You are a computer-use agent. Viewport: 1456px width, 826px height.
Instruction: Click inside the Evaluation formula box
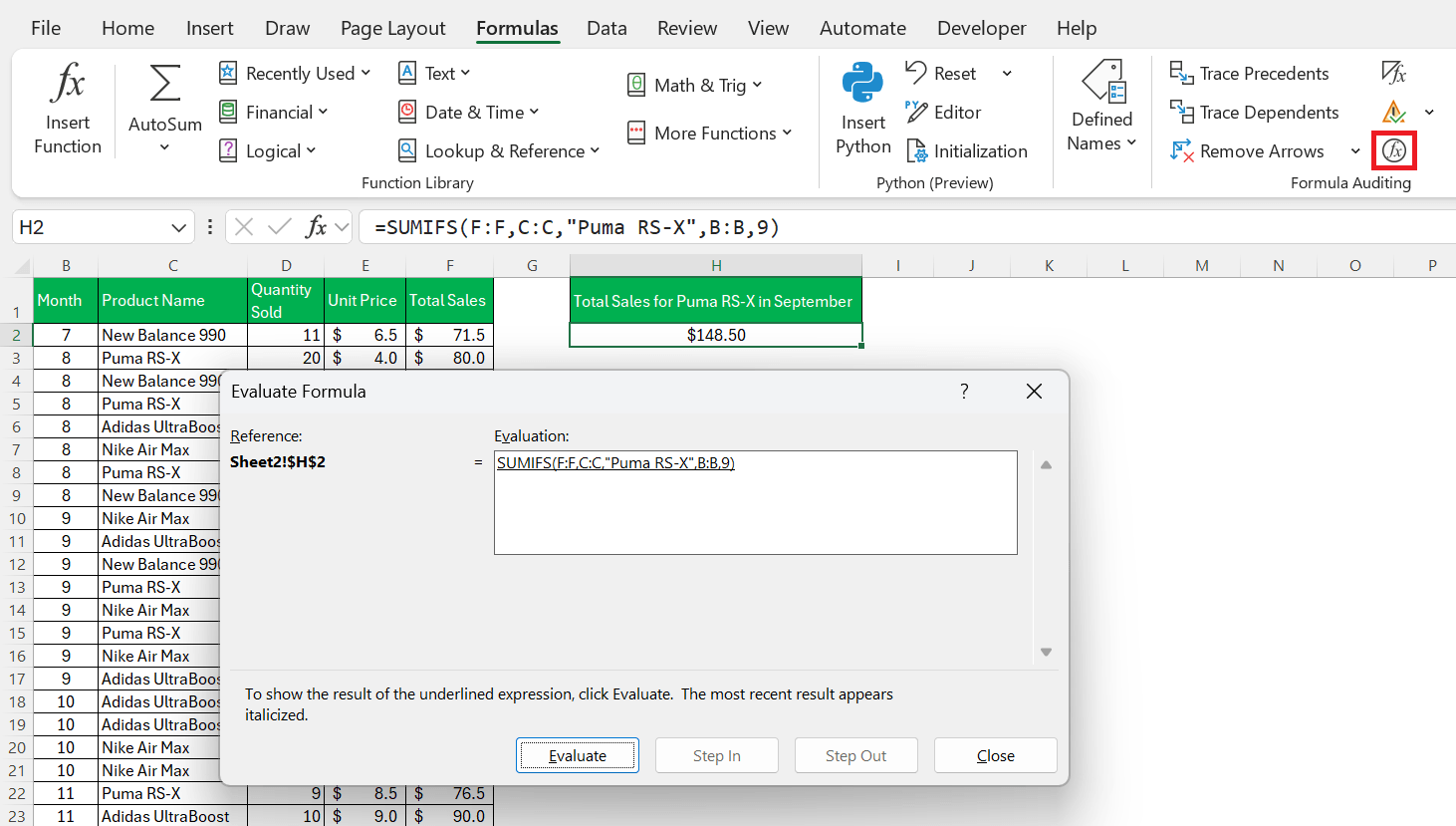click(756, 502)
